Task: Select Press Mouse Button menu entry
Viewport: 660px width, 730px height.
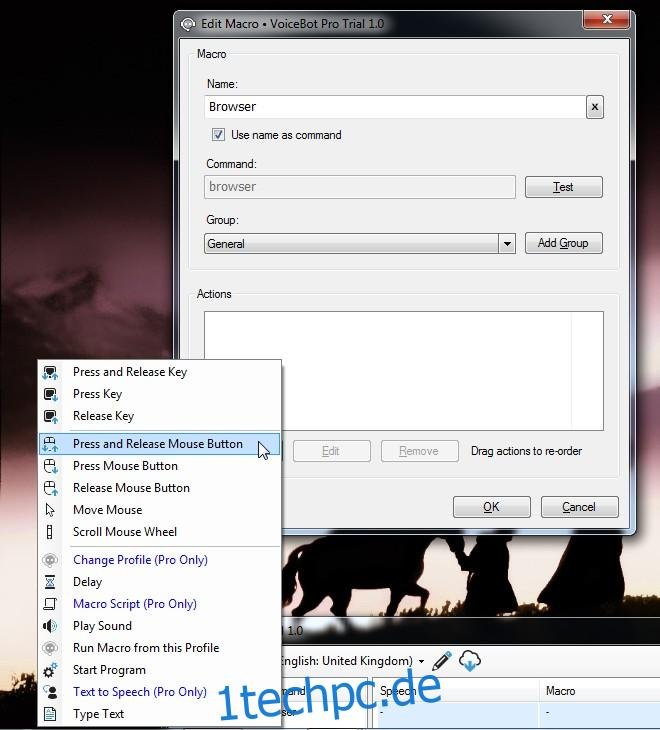Action: 160,466
